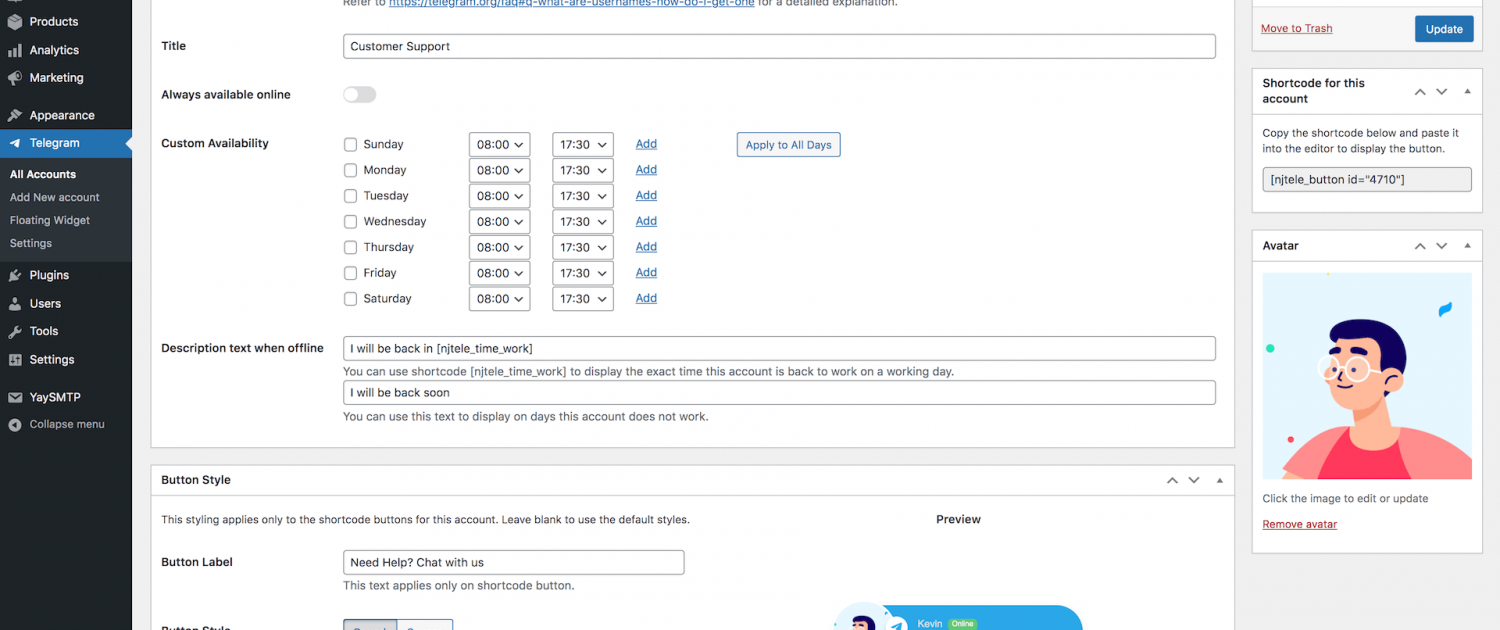
Task: Click the 'I will be back soon' field
Action: (779, 393)
